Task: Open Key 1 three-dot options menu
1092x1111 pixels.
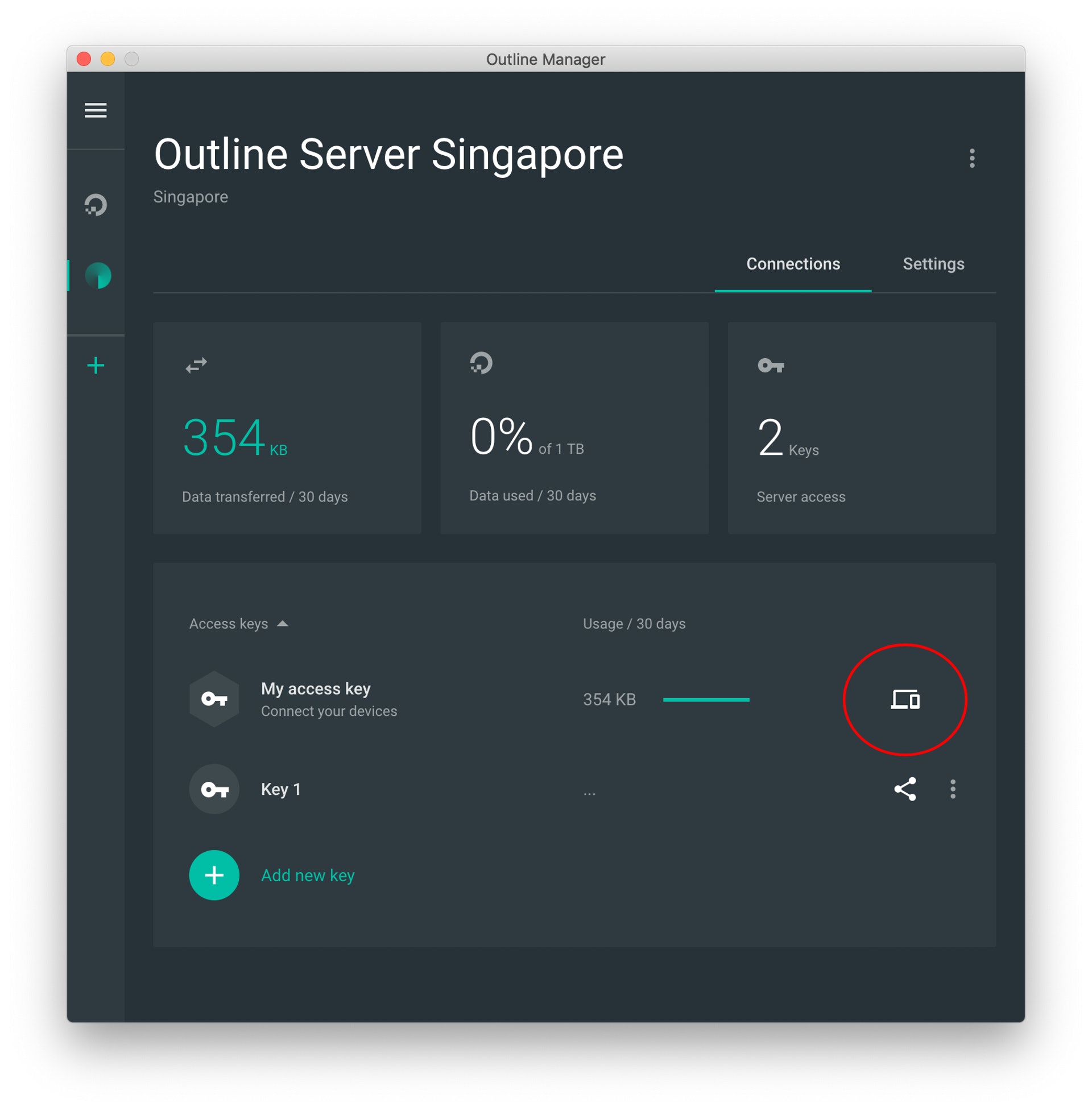Action: coord(953,789)
